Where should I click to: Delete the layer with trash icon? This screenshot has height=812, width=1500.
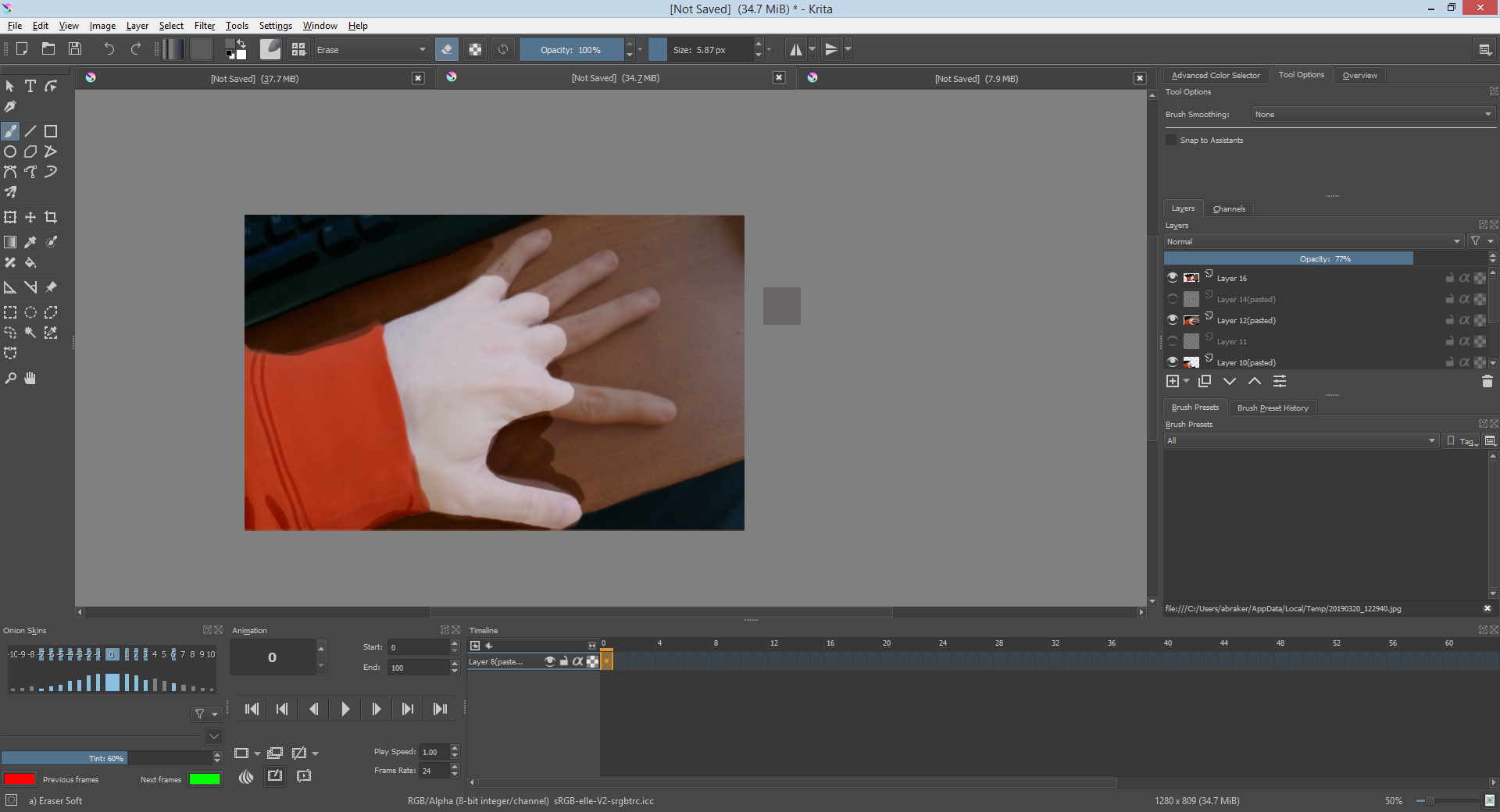click(x=1487, y=381)
